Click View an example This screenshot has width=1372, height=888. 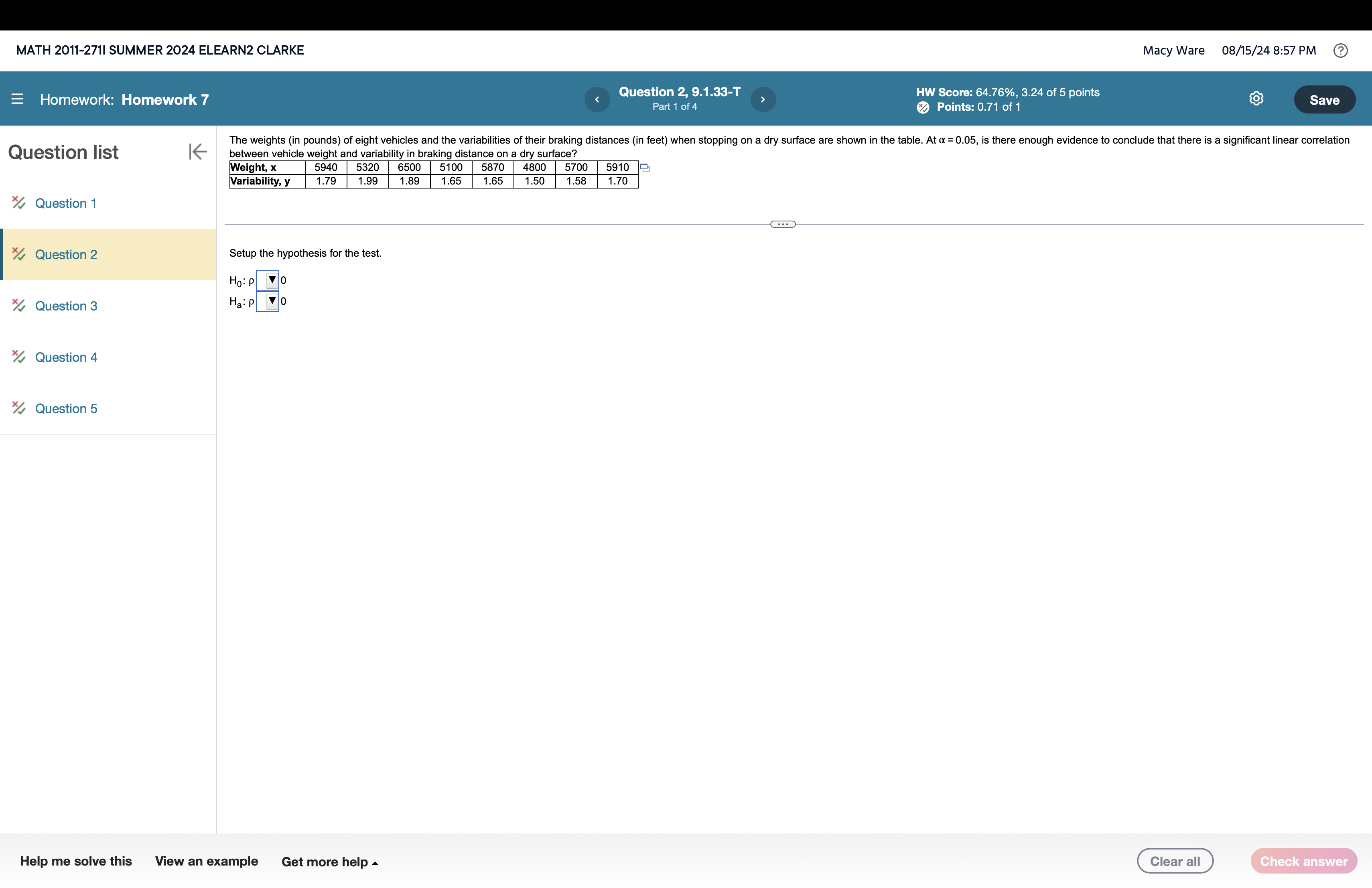pos(206,861)
